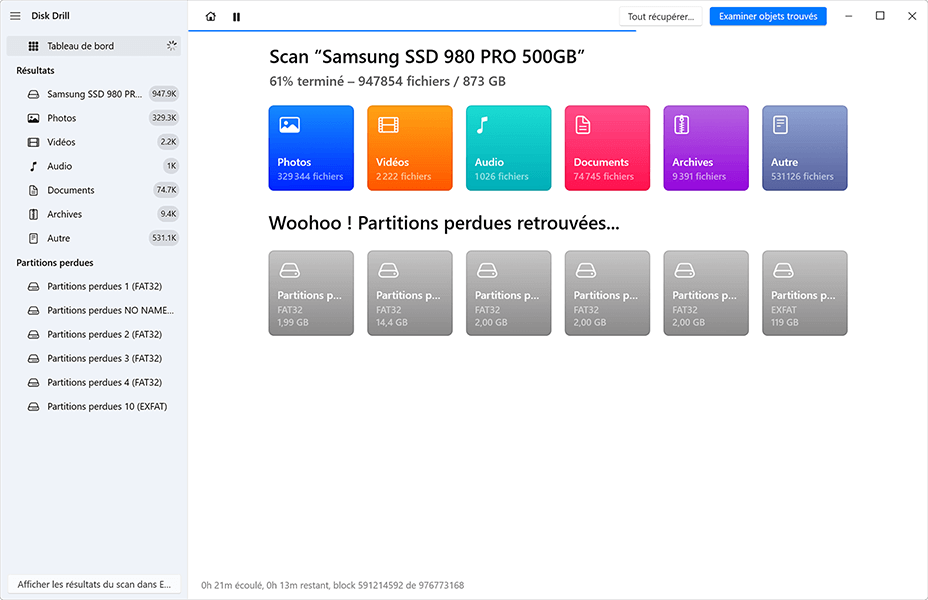Open the blue Photos 329344 fichiers card

coord(311,148)
